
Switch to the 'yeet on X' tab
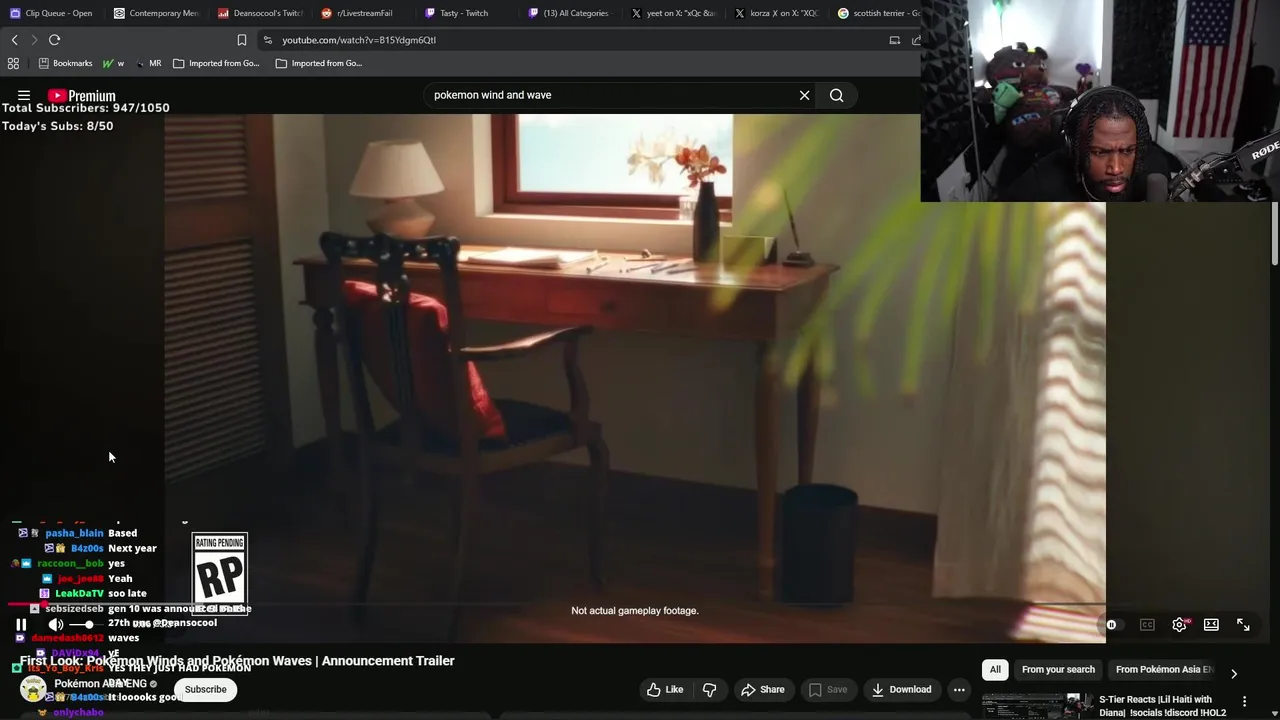pyautogui.click(x=676, y=13)
